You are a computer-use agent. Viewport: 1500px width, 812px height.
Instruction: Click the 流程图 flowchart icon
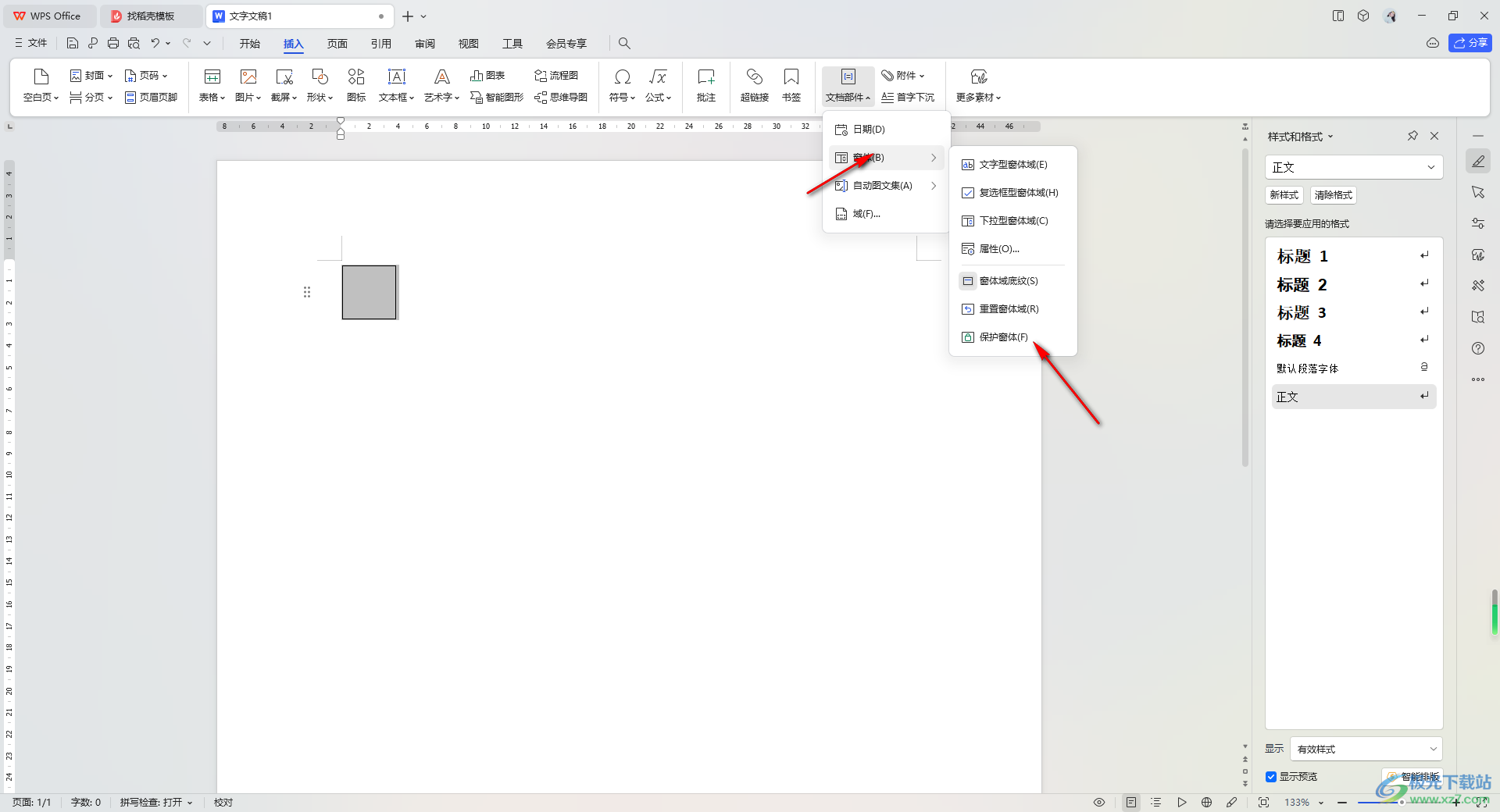[x=556, y=76]
